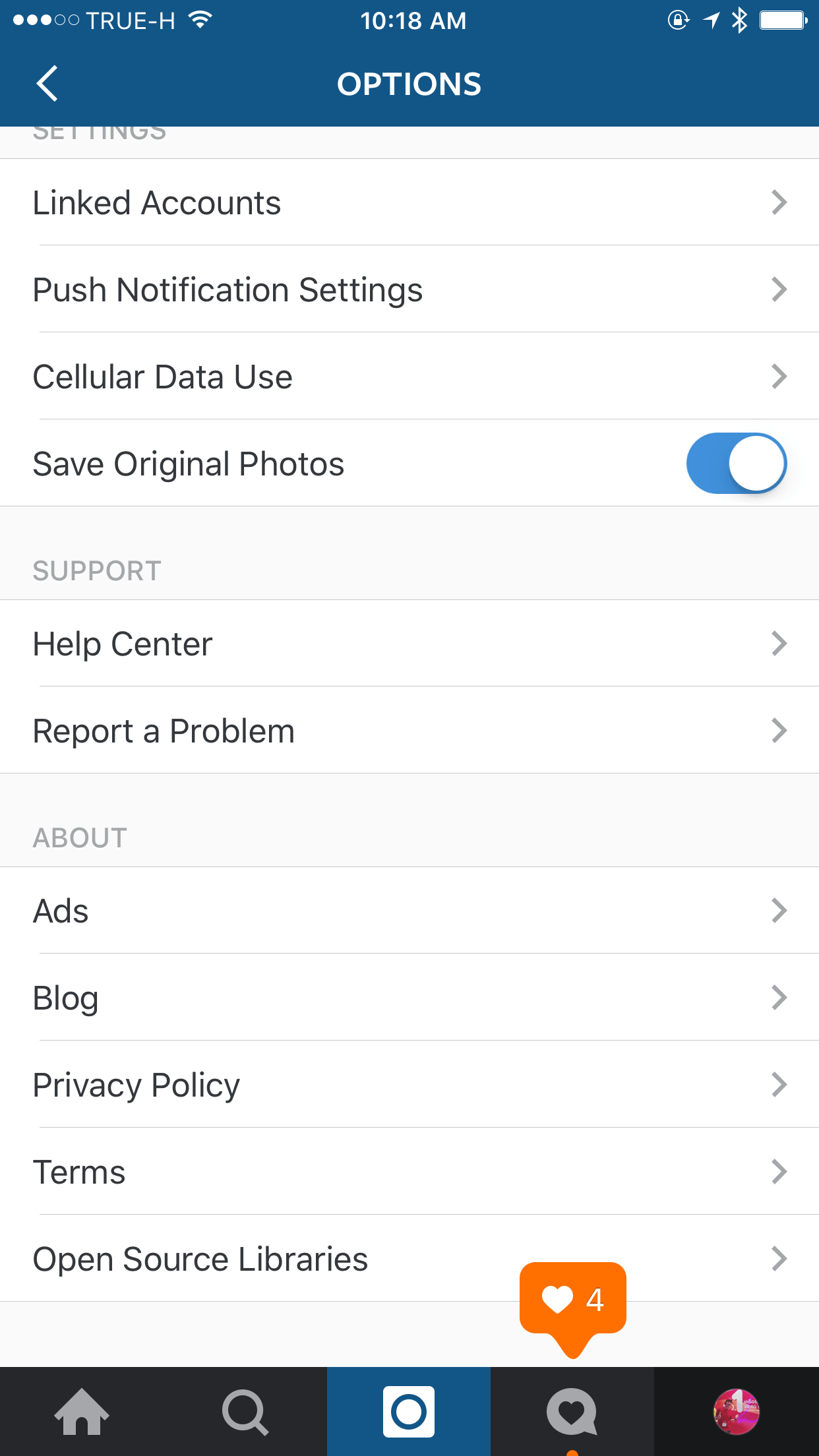Turn off Save Original Photos switch
Image resolution: width=819 pixels, height=1456 pixels.
[x=736, y=464]
